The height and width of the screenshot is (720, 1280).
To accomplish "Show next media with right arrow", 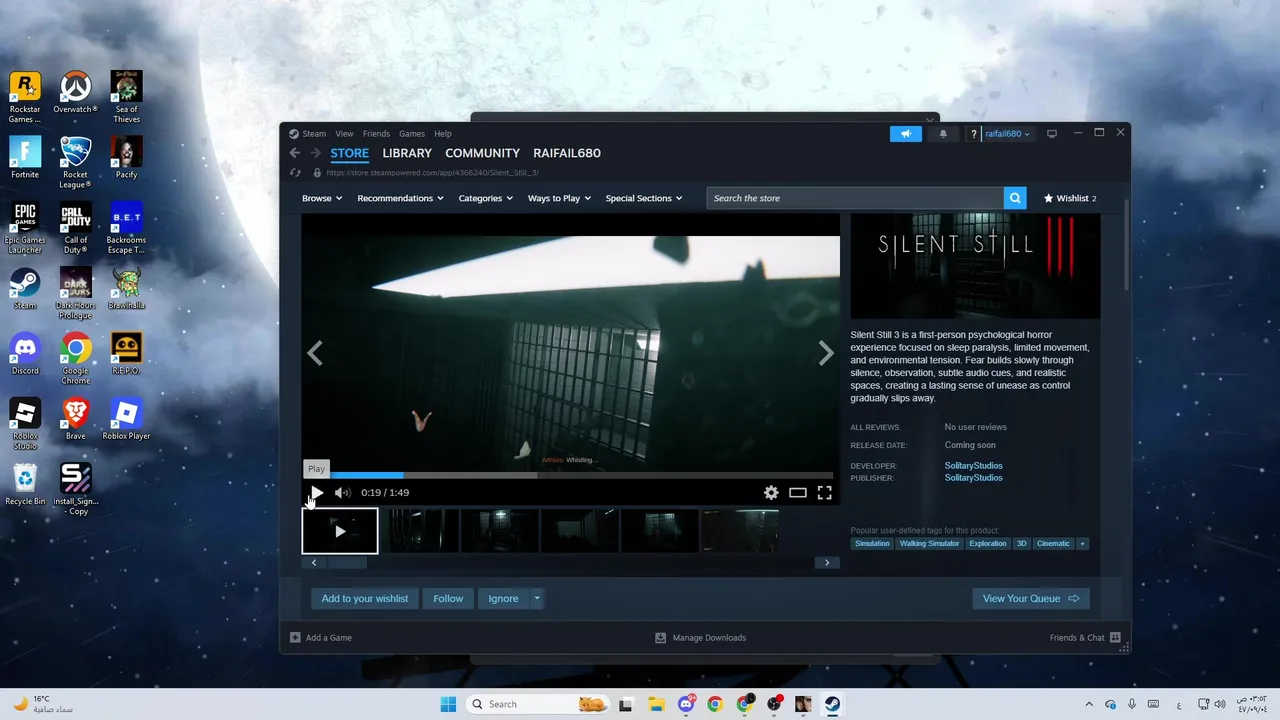I will click(826, 353).
